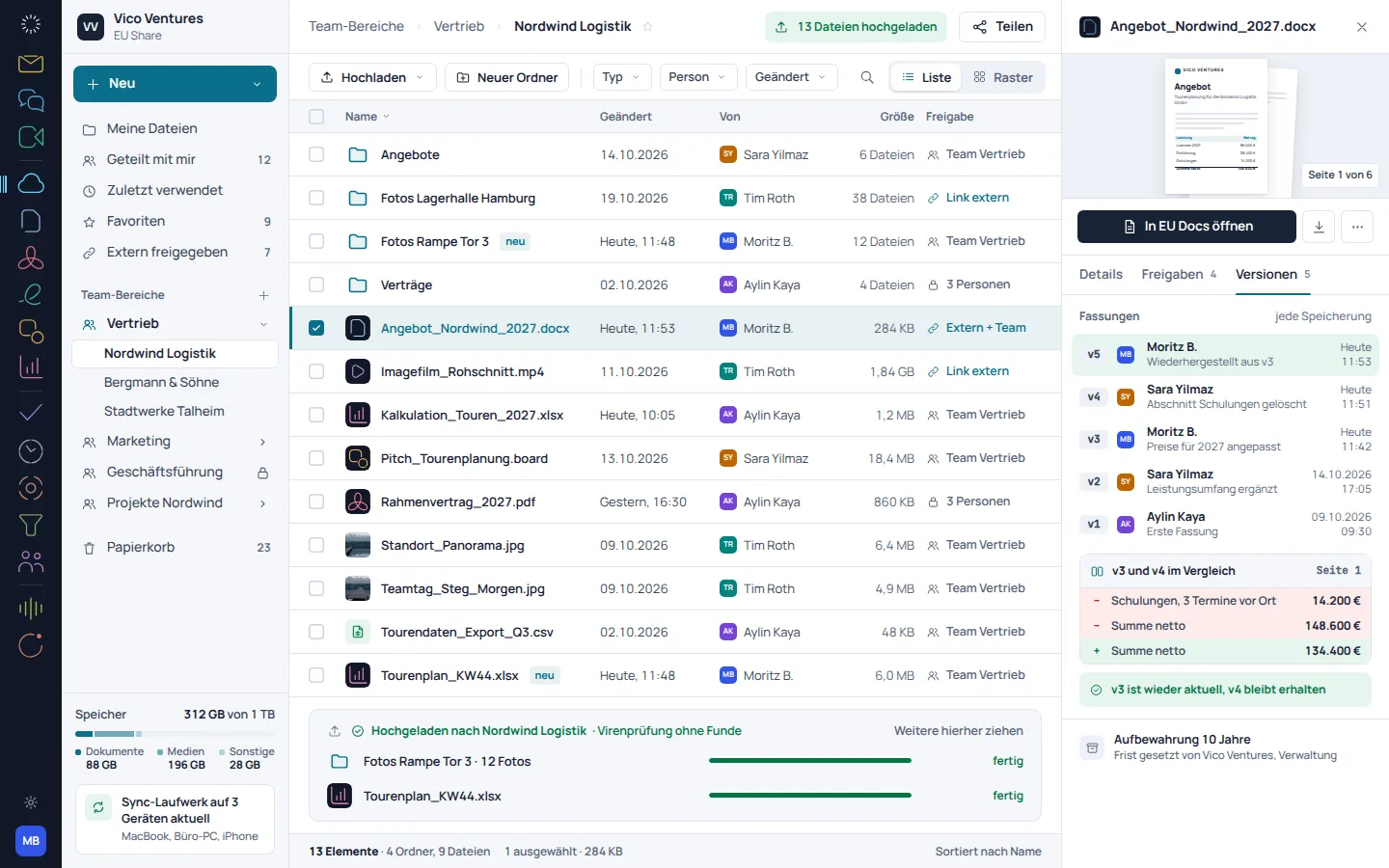Download Angebot_Nordwind_2027.docx from the preview panel
1389x868 pixels.
click(1319, 227)
